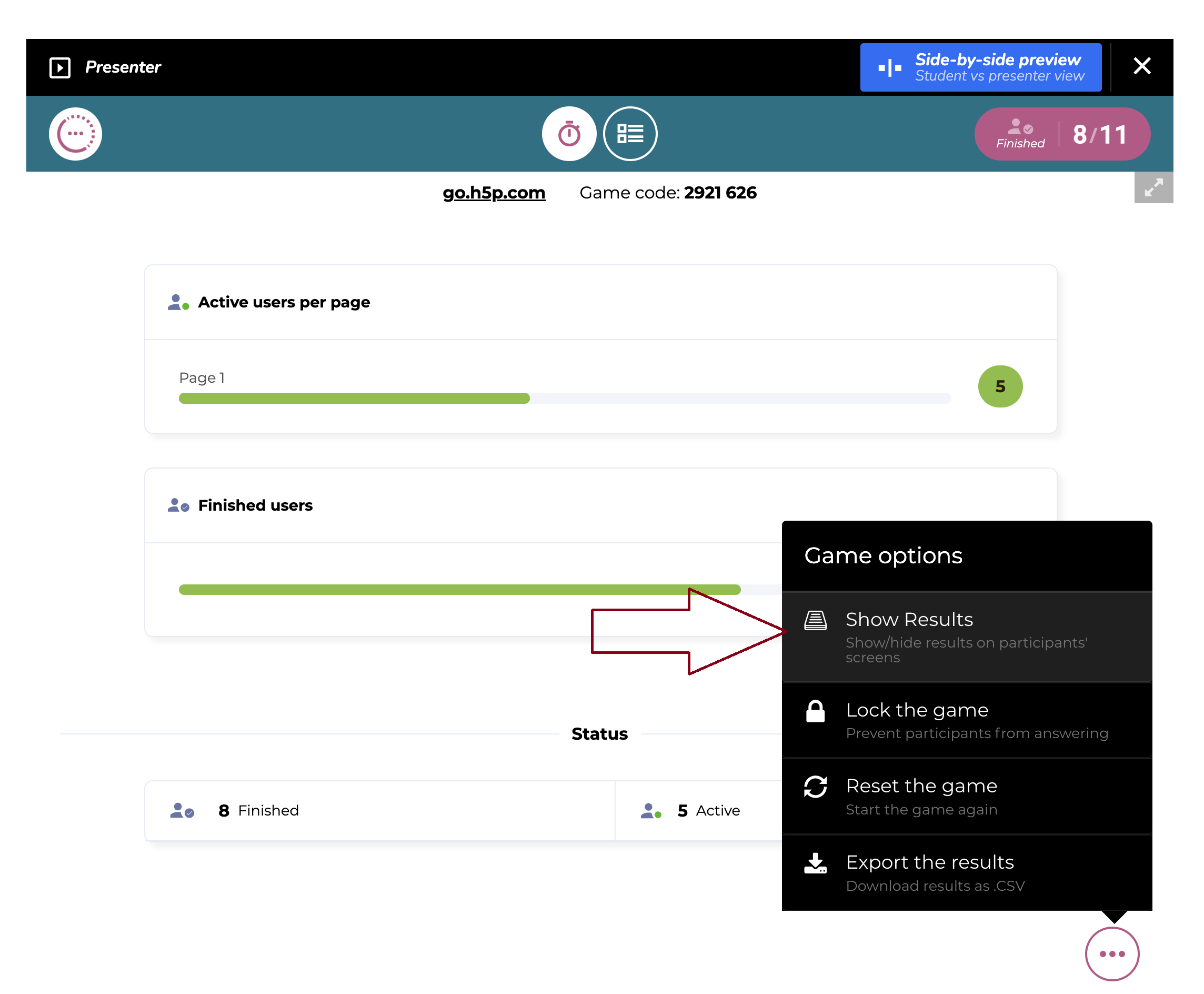Screen dimensions: 1204x994
Task: Click the timer stopwatch icon
Action: [568, 134]
